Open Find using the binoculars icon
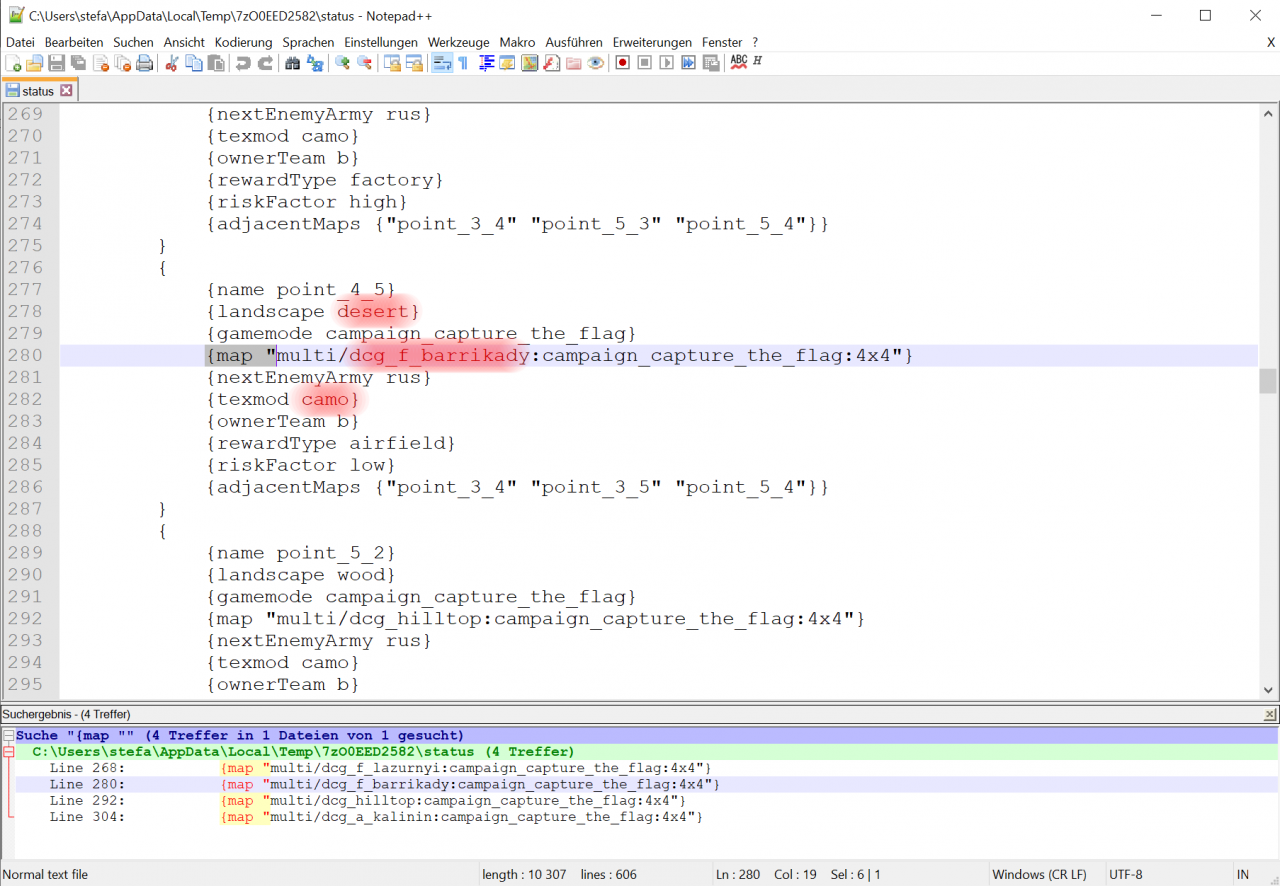 [292, 63]
